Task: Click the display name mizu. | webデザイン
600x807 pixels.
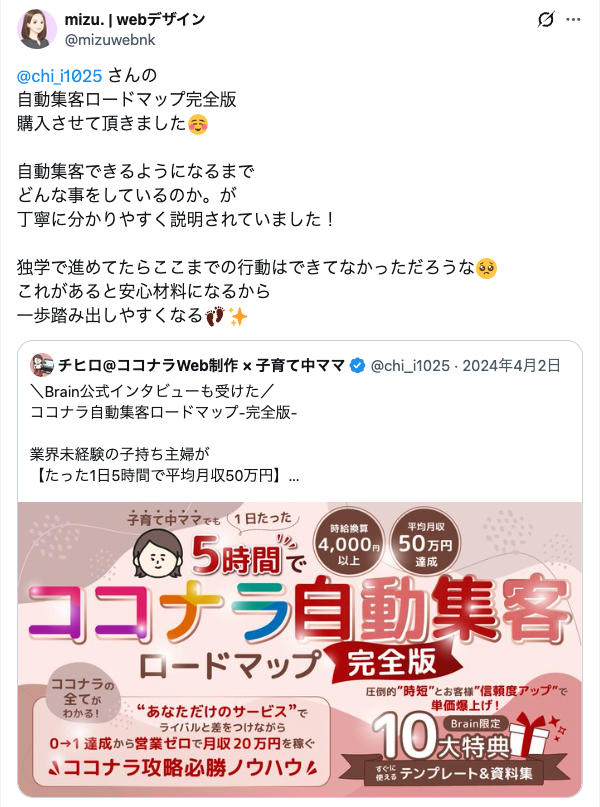Action: (x=135, y=20)
